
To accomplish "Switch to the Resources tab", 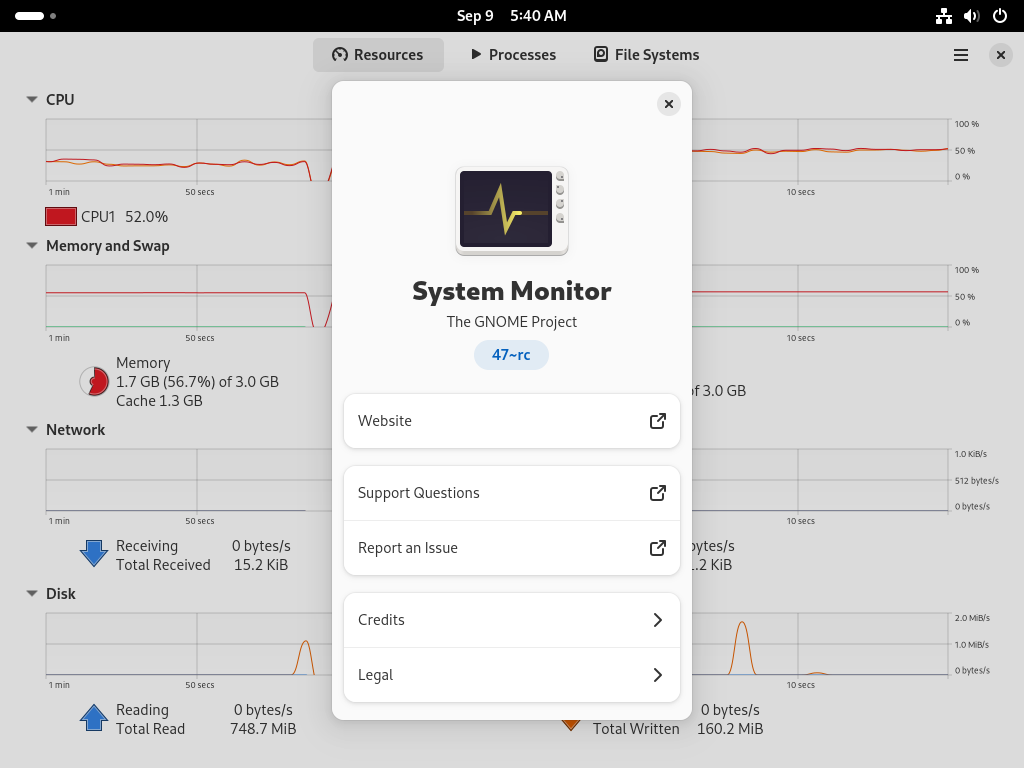I will click(x=378, y=55).
